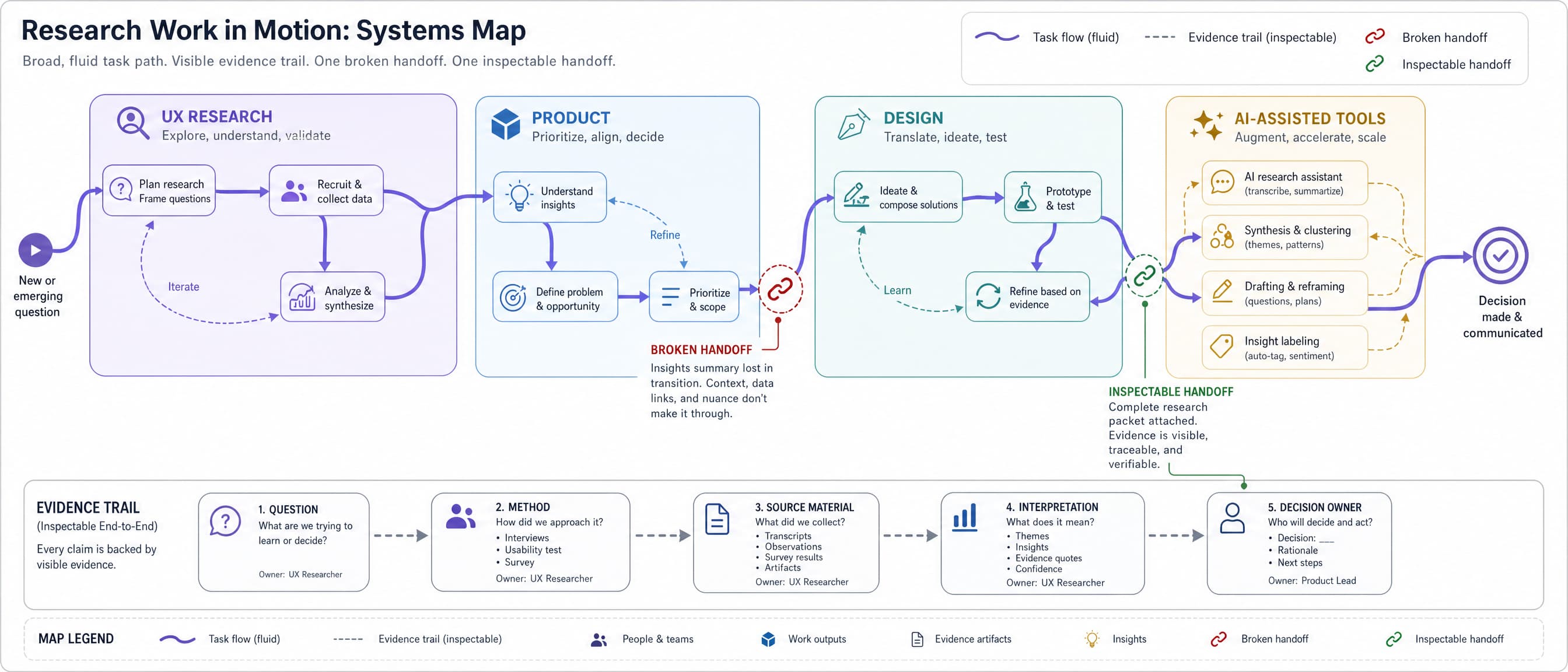Click the 'MAP LEGEND' label
This screenshot has height=672, width=1568.
(75, 639)
